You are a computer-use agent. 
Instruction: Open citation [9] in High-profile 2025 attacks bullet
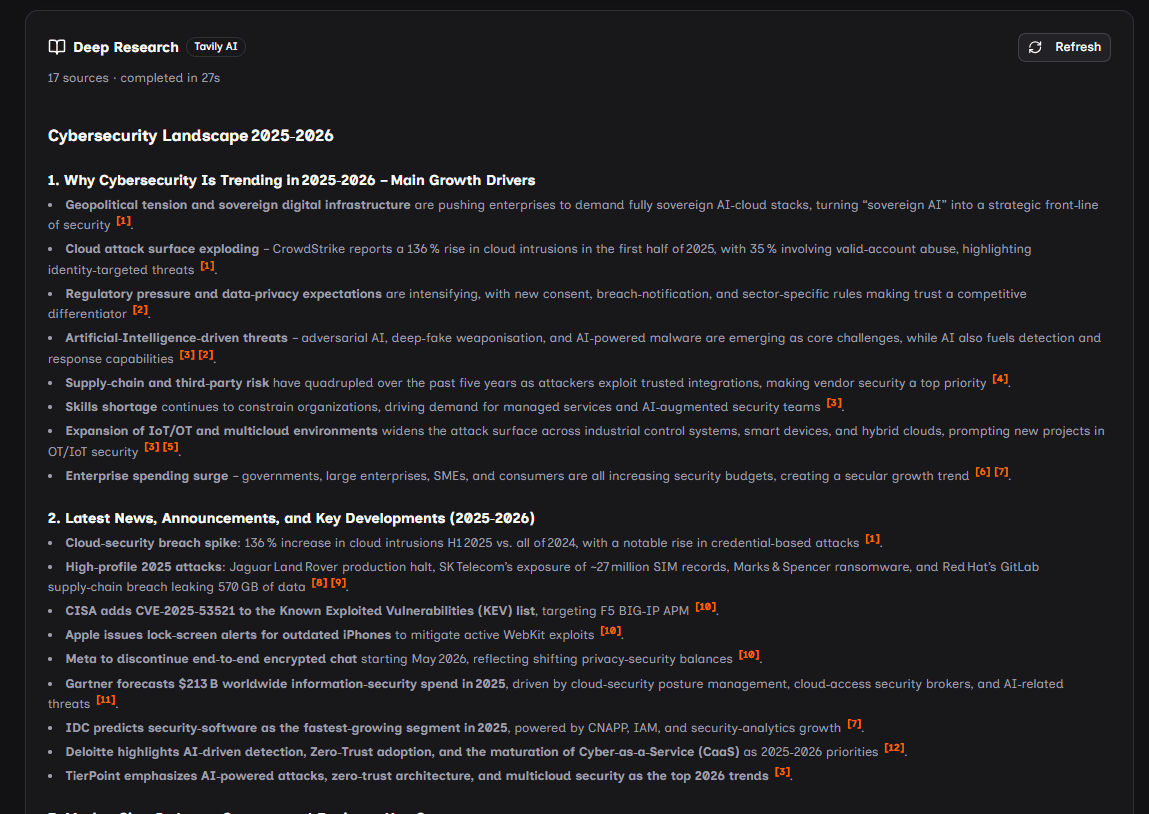click(x=338, y=583)
